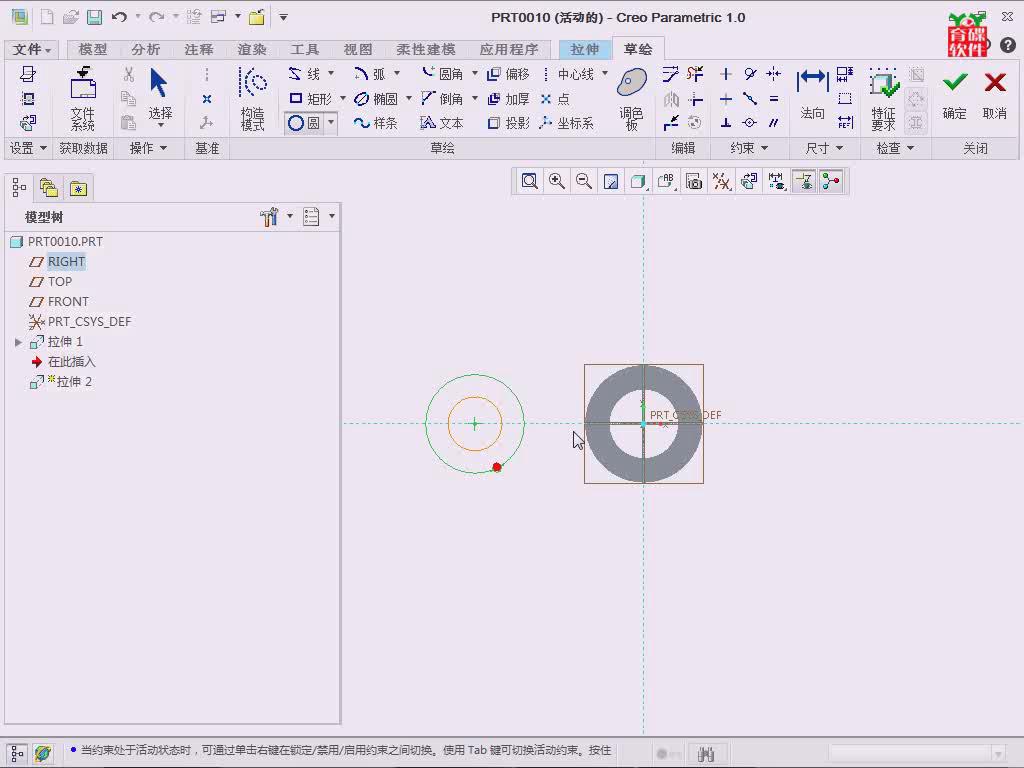The width and height of the screenshot is (1024, 768).
Task: Apply the equal constraint icon
Action: pyautogui.click(x=774, y=99)
